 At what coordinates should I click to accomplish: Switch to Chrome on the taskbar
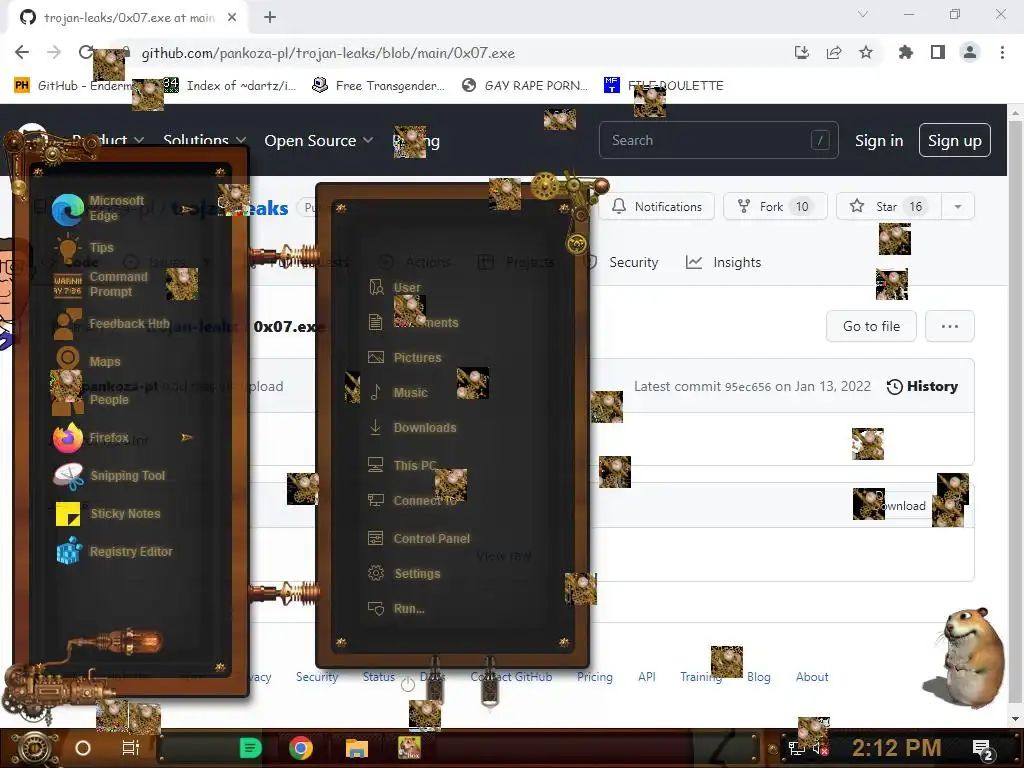tap(301, 748)
